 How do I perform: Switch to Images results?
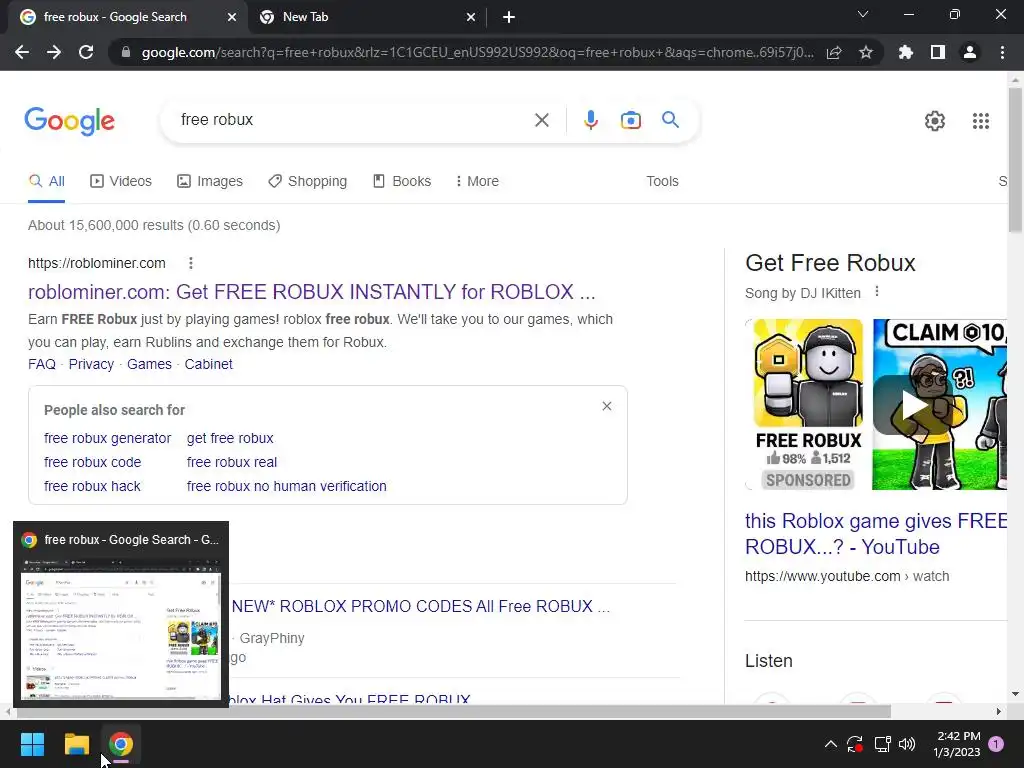pyautogui.click(x=210, y=182)
